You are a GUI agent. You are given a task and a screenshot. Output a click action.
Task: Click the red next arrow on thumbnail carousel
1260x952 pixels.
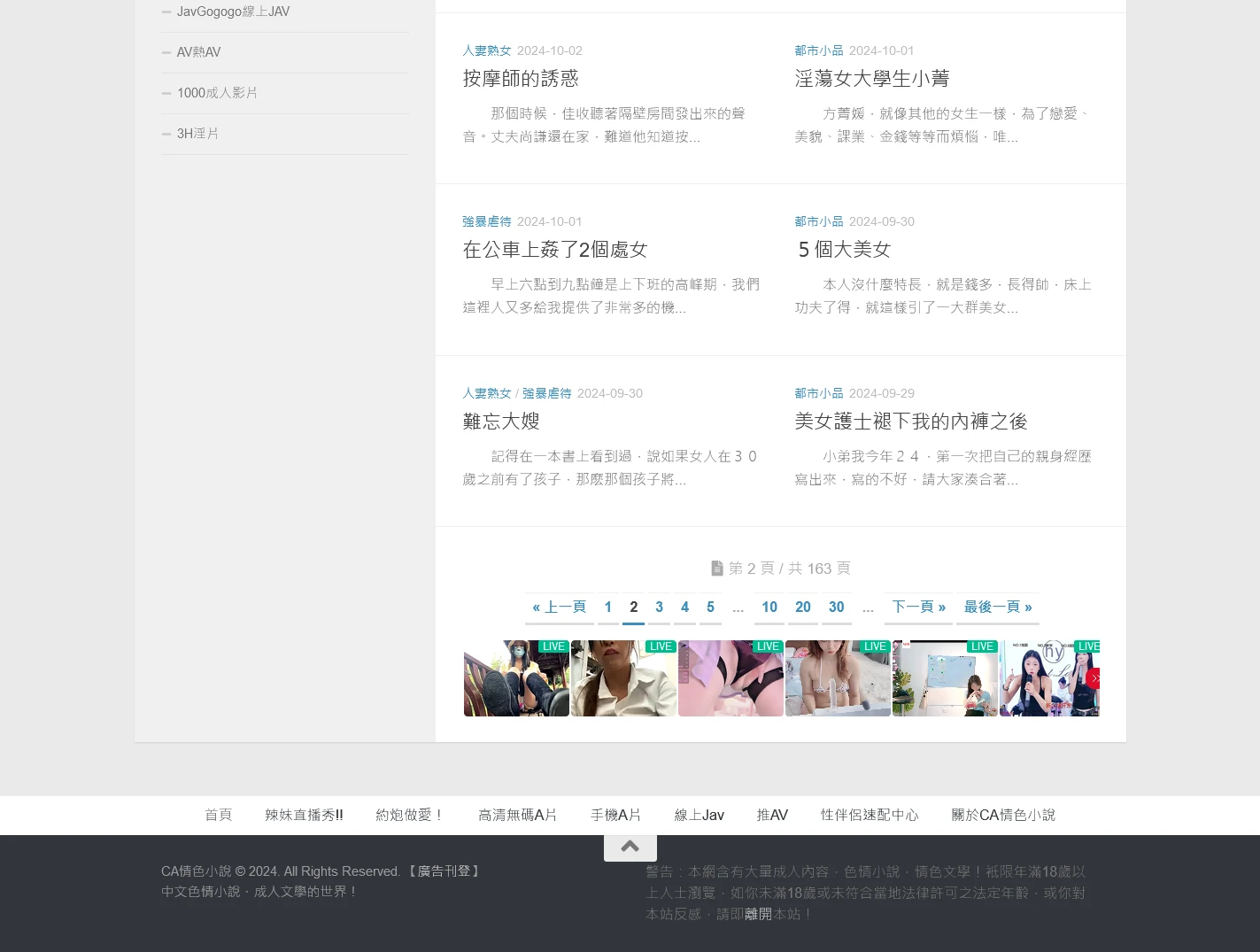(x=1094, y=678)
